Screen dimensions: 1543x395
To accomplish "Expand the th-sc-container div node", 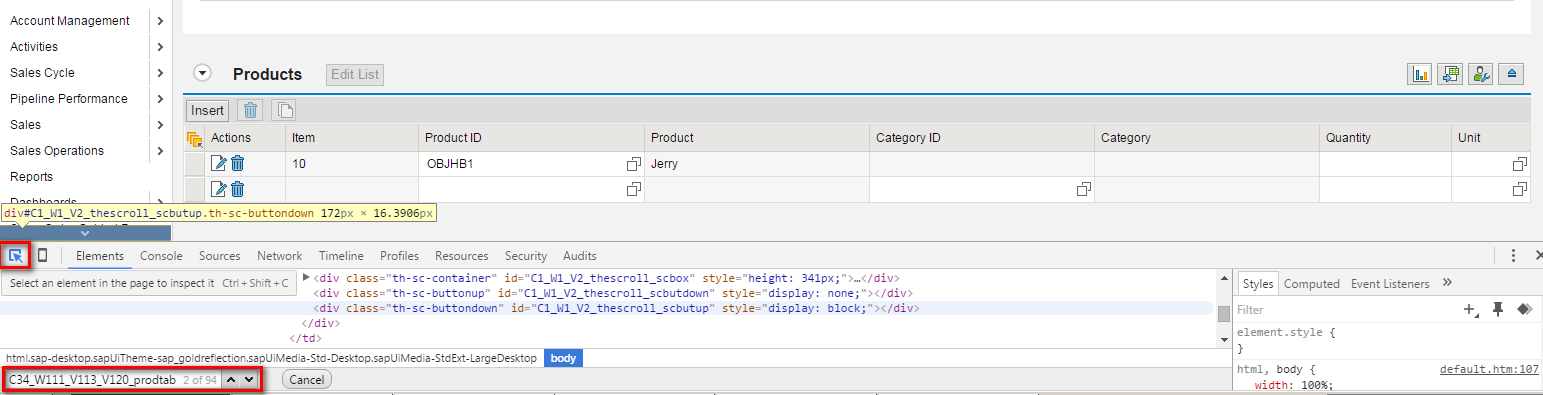I will pyautogui.click(x=306, y=277).
